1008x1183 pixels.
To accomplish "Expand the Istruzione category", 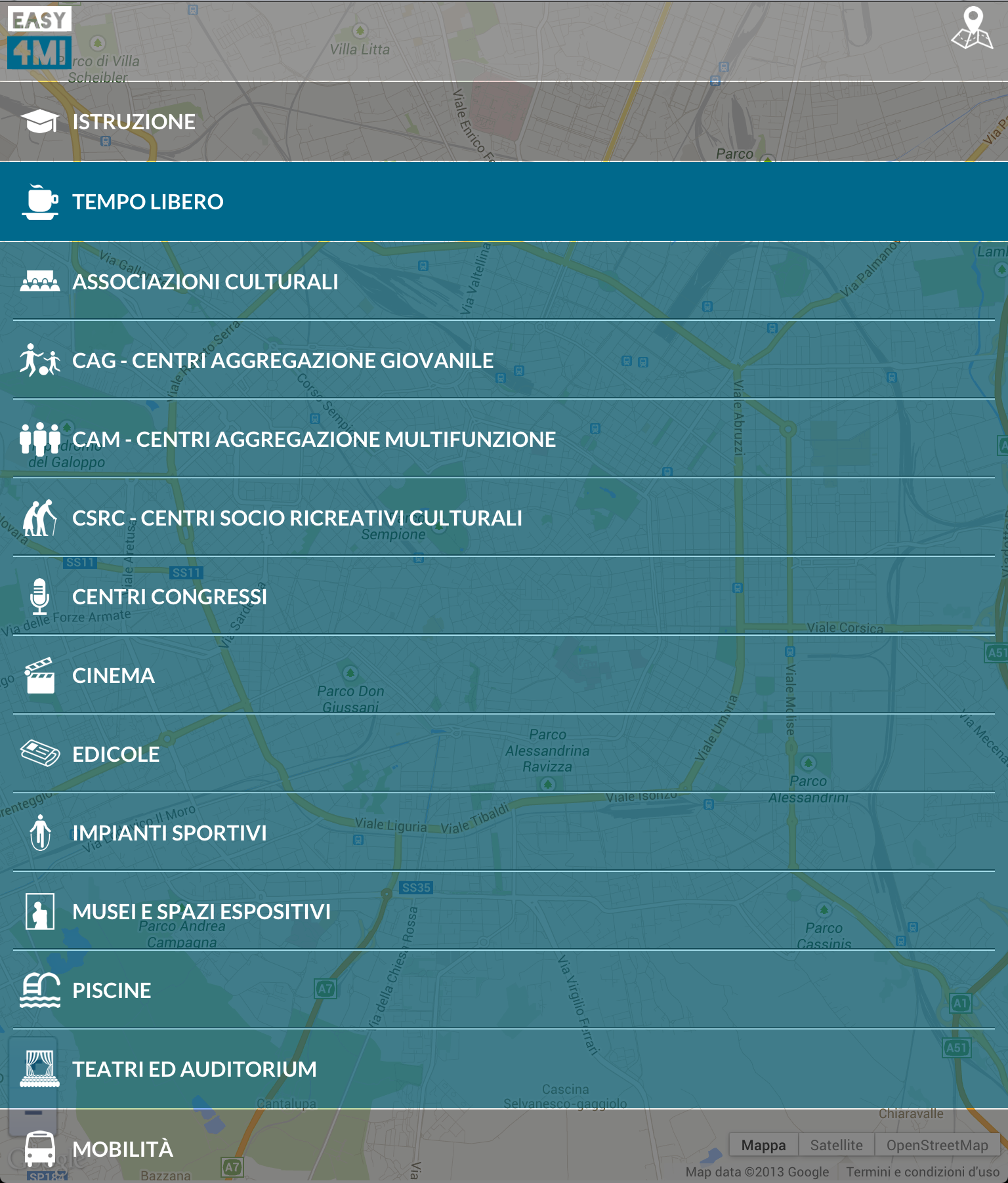I will click(504, 121).
